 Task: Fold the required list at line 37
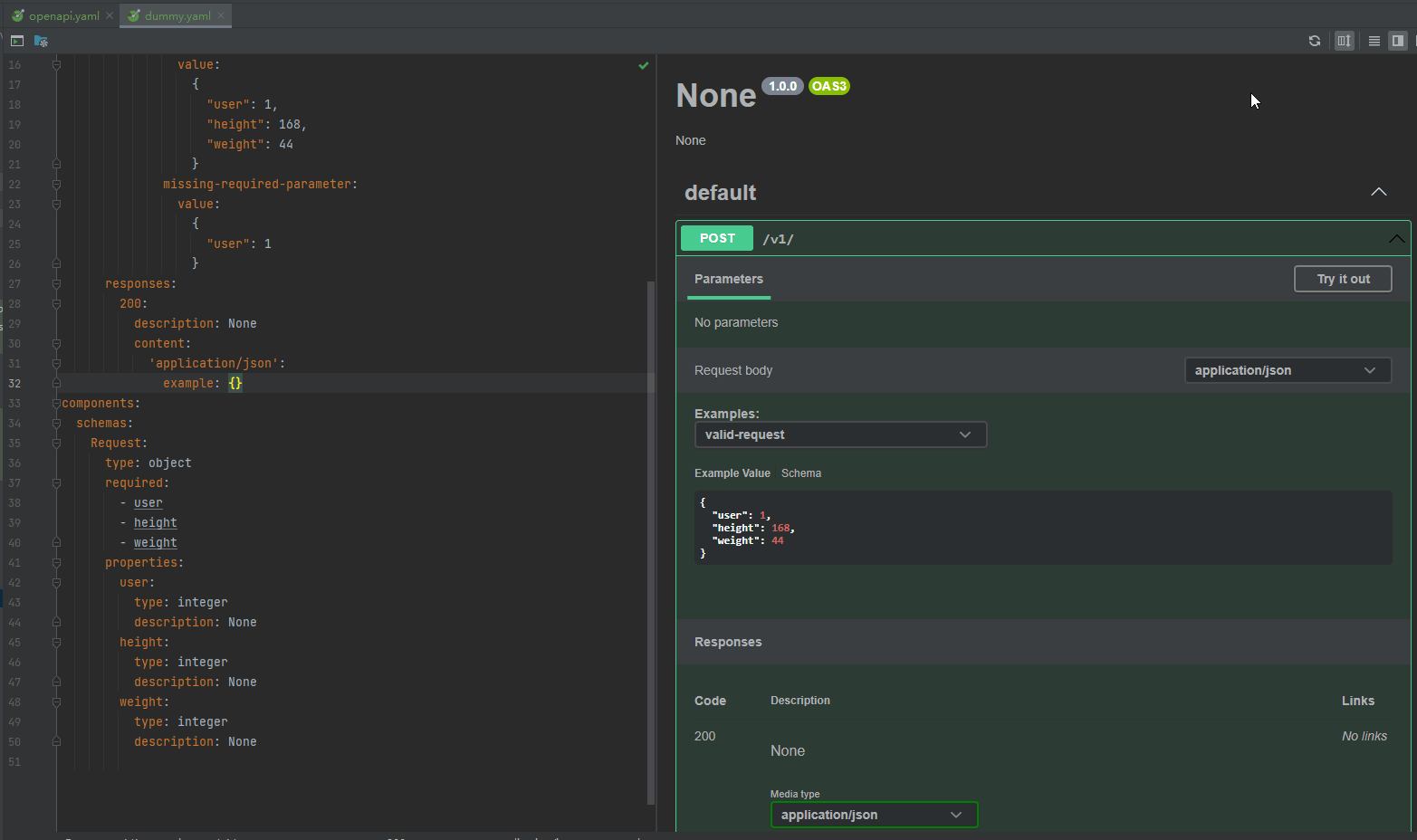[56, 483]
